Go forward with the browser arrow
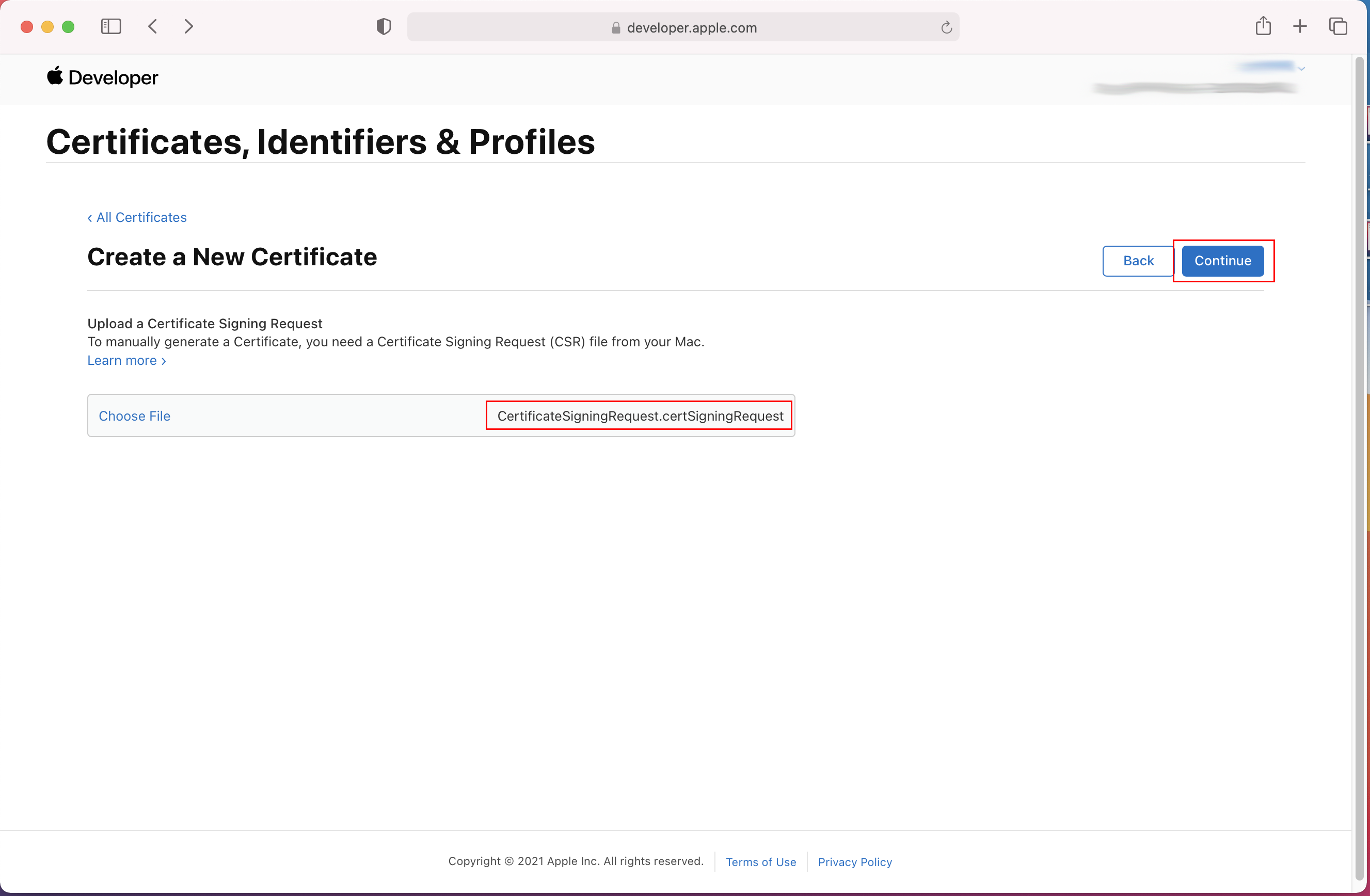This screenshot has height=896, width=1370. point(188,26)
